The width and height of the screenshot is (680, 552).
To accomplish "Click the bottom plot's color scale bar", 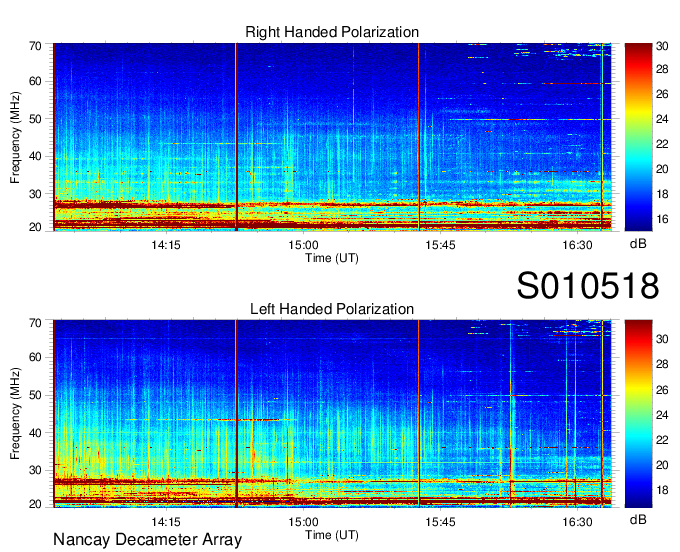I will pos(638,414).
